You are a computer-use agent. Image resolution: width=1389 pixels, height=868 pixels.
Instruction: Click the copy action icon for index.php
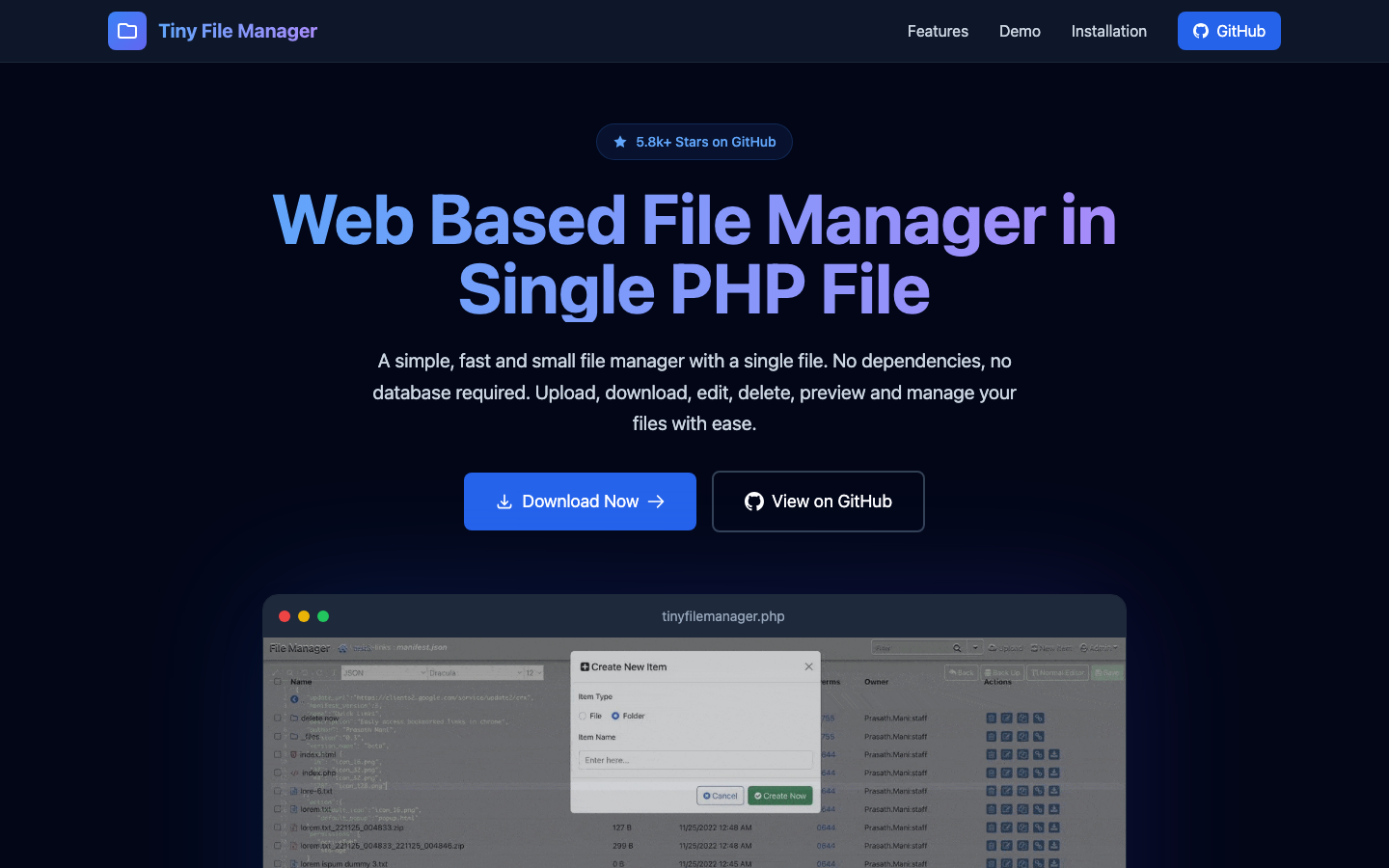click(x=1021, y=773)
